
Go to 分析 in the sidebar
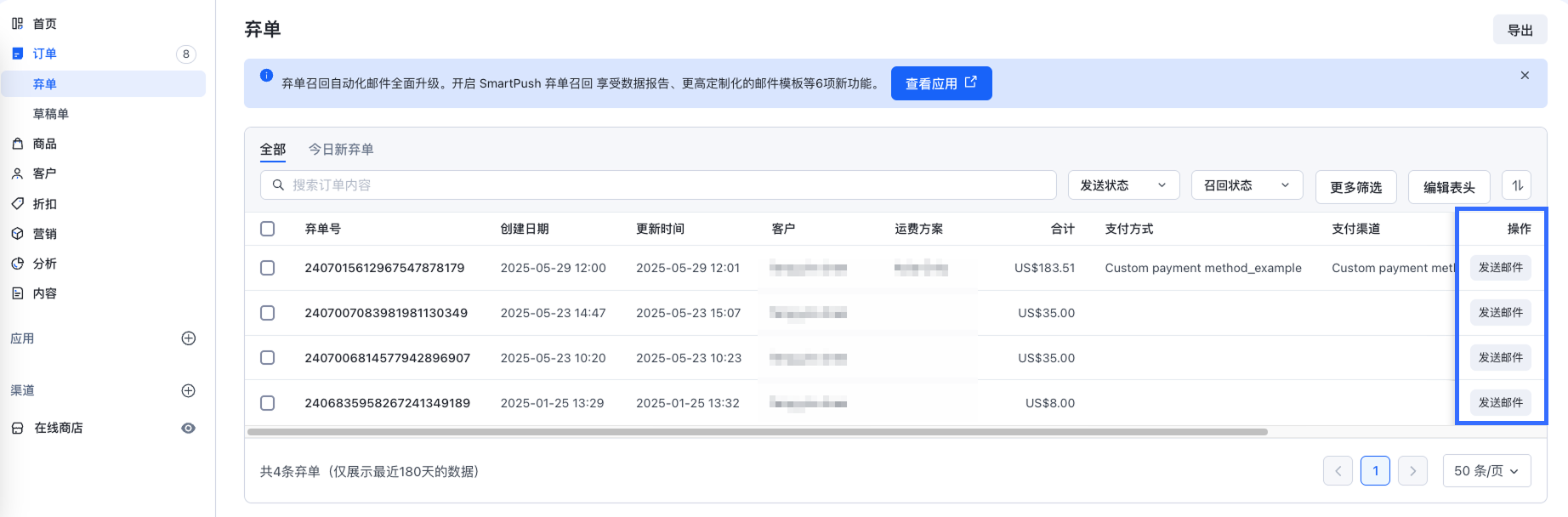[x=44, y=264]
